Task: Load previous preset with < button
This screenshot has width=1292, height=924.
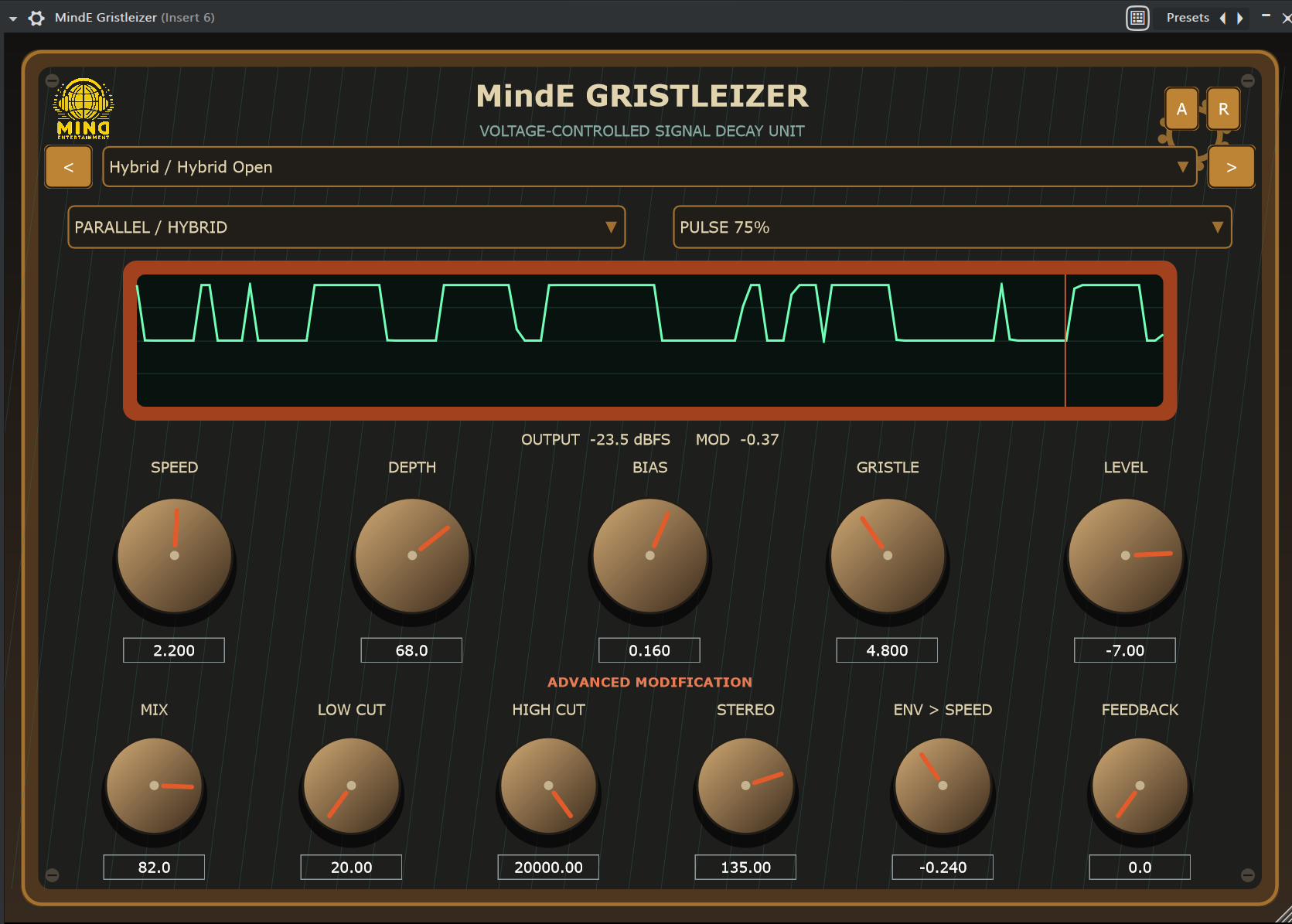Action: pyautogui.click(x=69, y=167)
